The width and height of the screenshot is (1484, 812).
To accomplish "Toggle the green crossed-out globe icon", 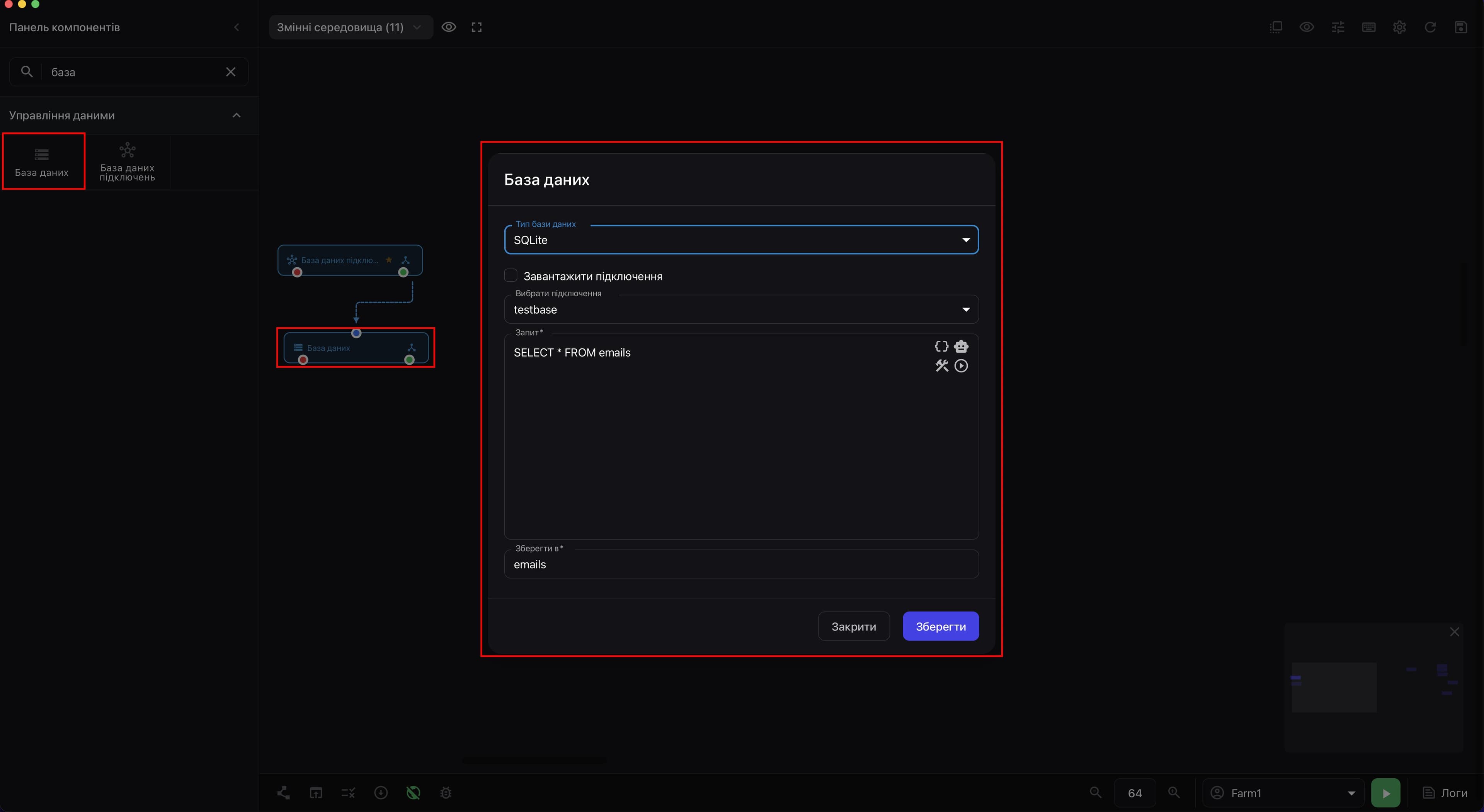I will click(413, 792).
